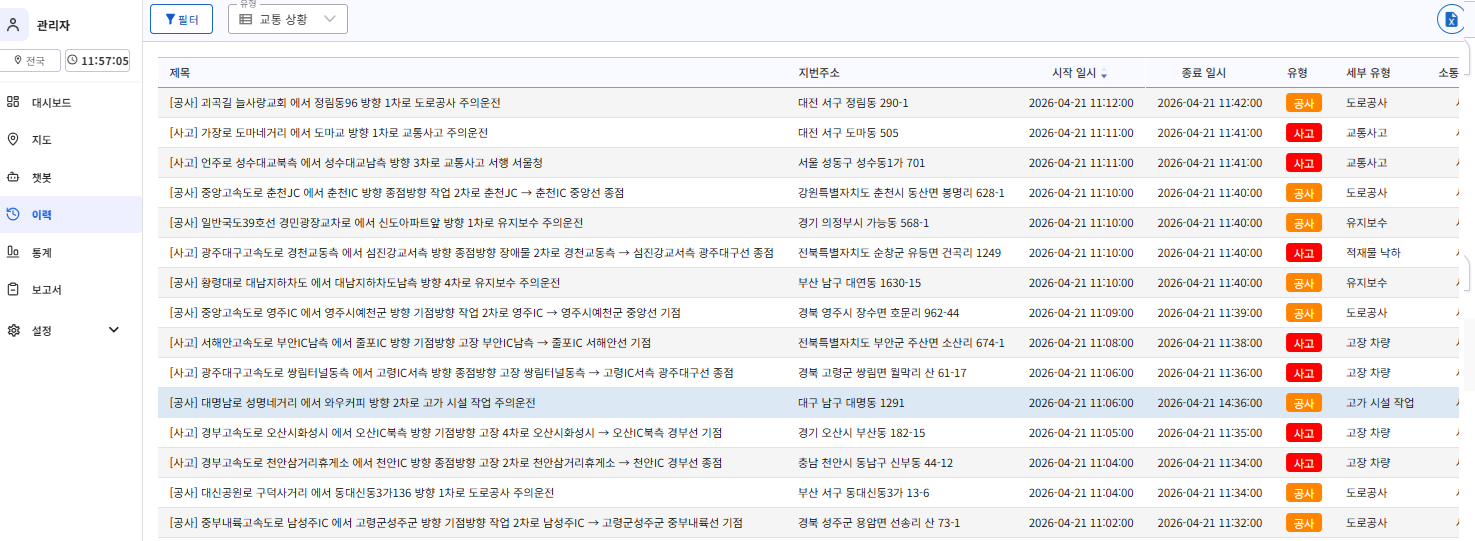Click the Excel export icon

[1450, 19]
